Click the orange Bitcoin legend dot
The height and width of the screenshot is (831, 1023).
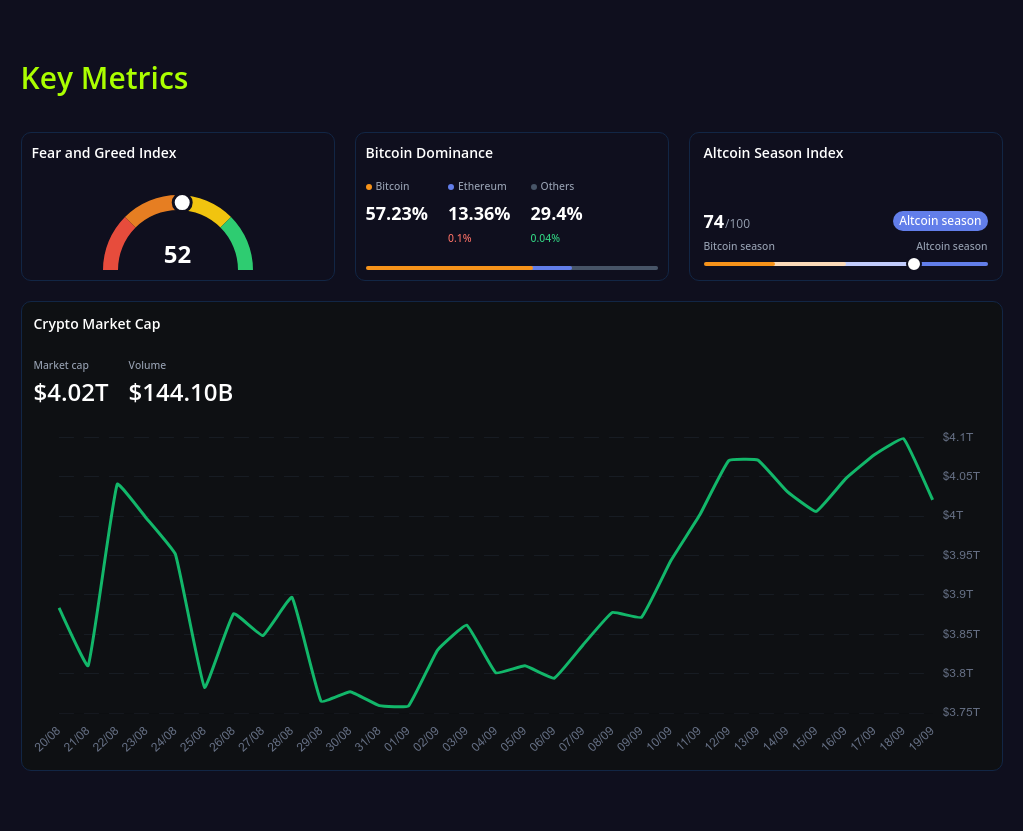coord(369,187)
